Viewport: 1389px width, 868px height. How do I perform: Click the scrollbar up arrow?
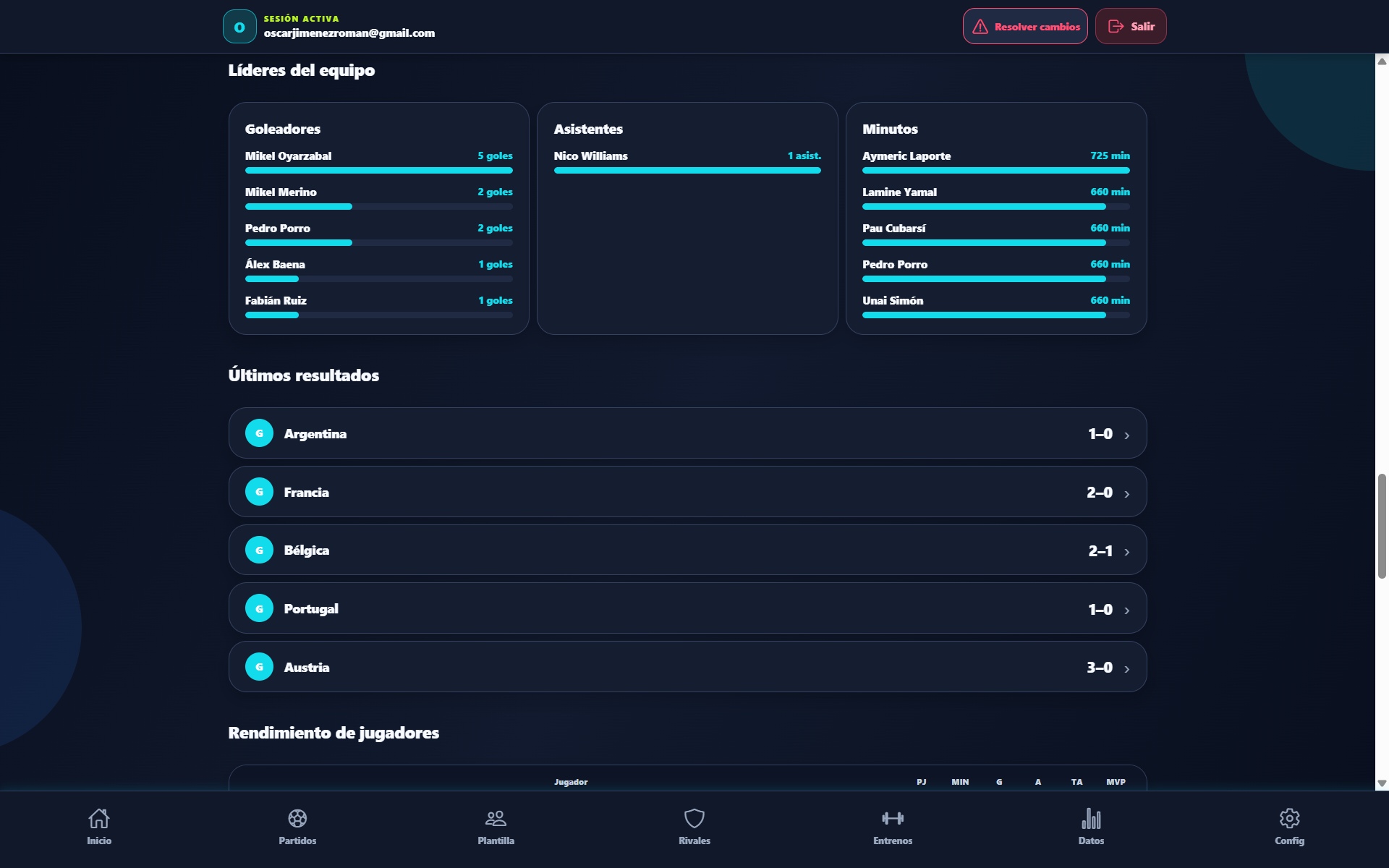coord(1382,61)
